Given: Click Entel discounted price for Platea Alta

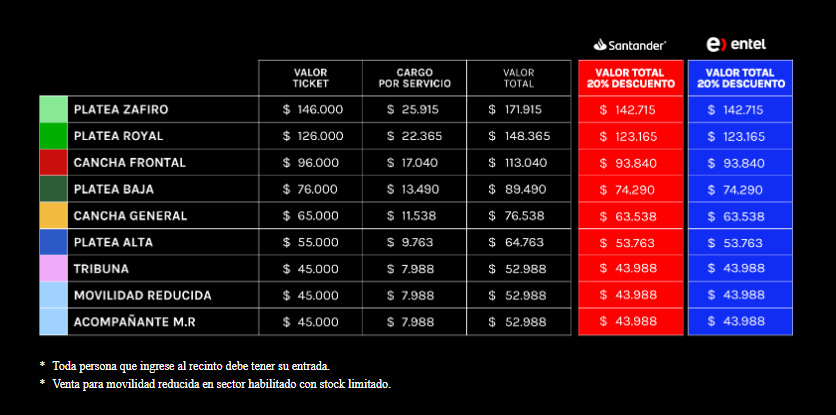Looking at the screenshot, I should tap(736, 242).
